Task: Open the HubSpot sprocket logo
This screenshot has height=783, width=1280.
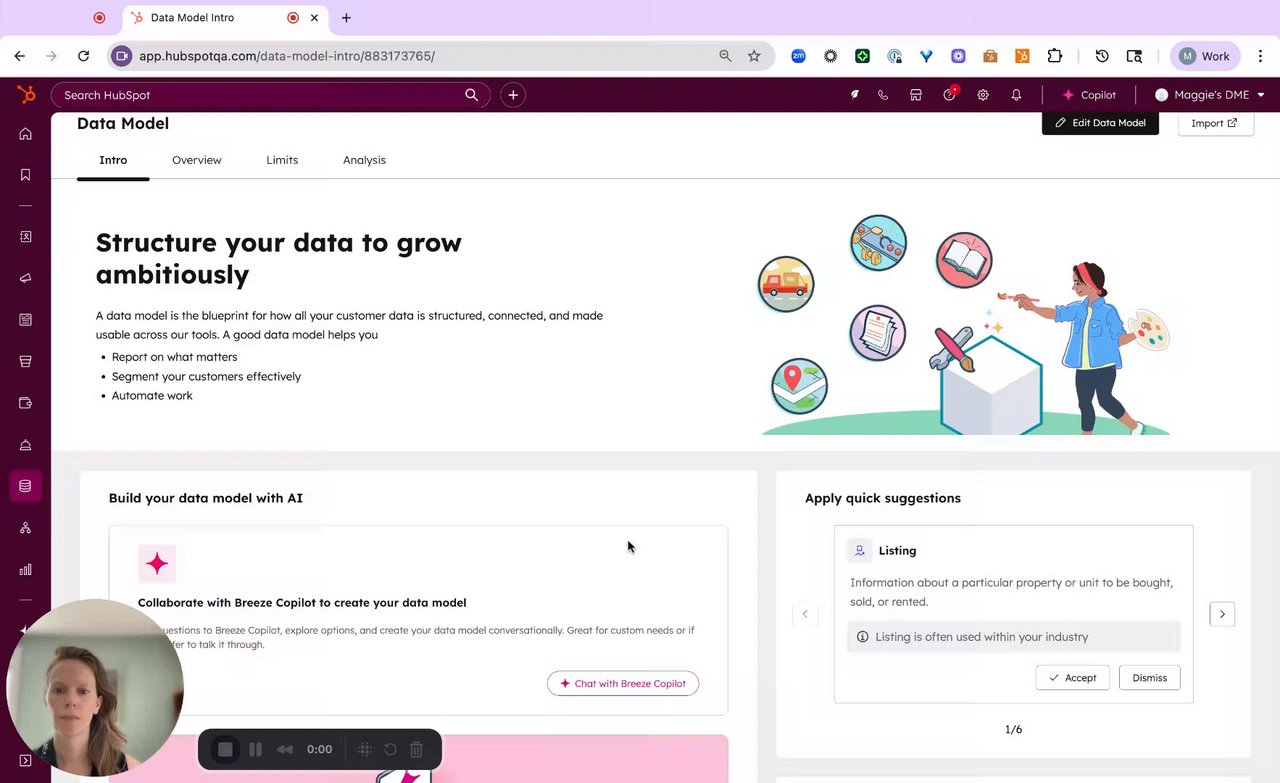Action: pos(26,95)
